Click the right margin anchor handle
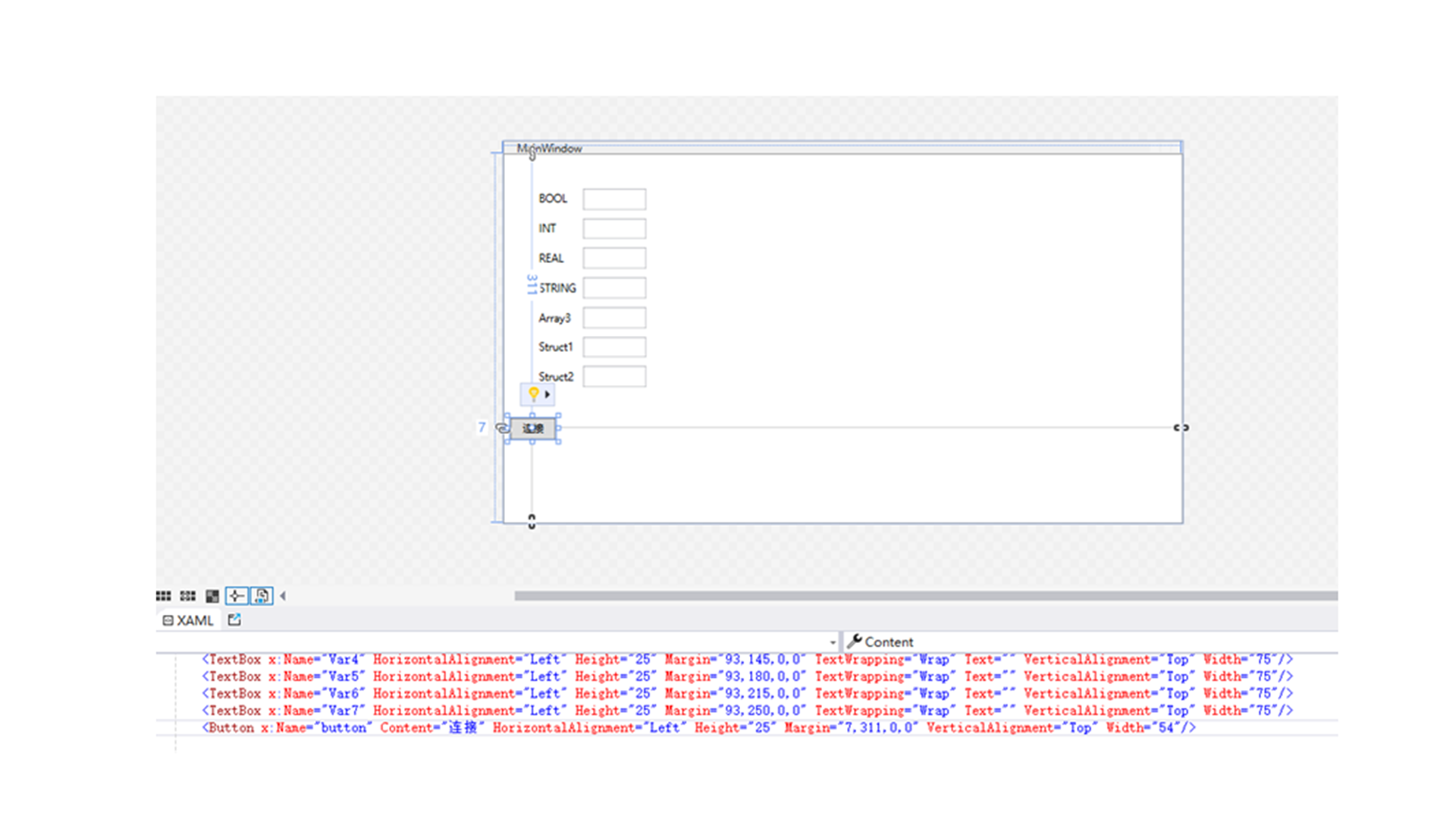 pyautogui.click(x=1181, y=428)
